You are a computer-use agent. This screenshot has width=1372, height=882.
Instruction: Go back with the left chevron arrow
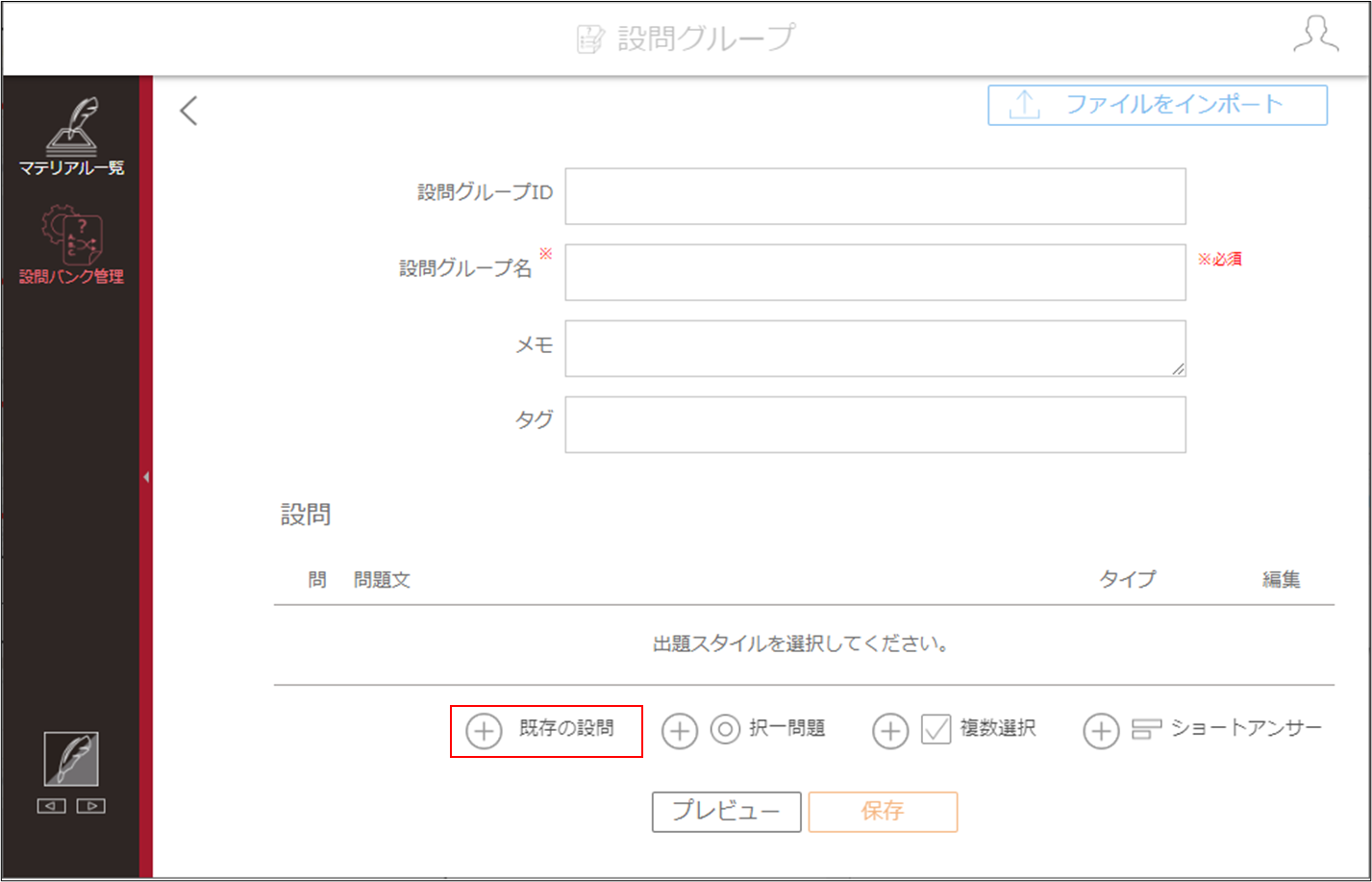pyautogui.click(x=189, y=111)
